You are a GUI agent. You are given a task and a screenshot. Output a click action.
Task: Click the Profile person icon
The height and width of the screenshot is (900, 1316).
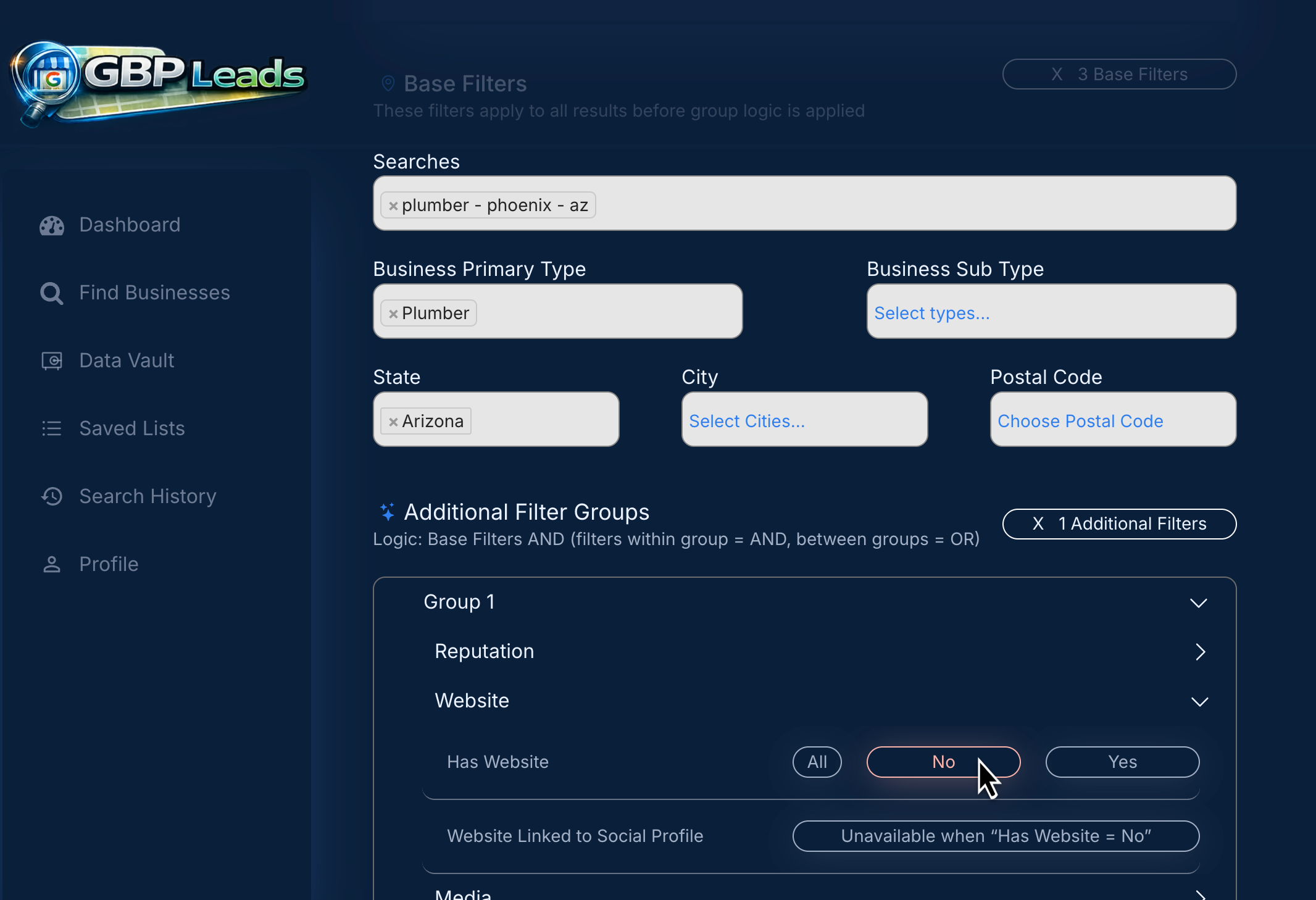click(x=52, y=564)
